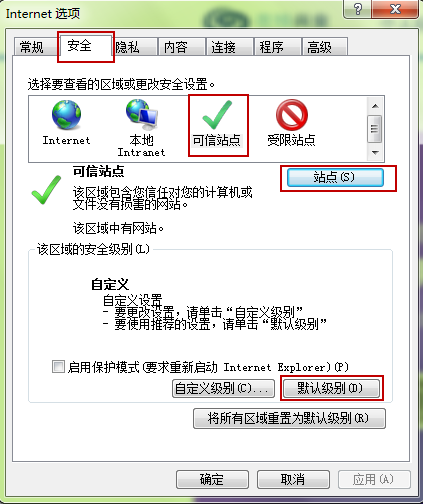The width and height of the screenshot is (423, 504).
Task: Open 自定义级别(C)... settings
Action: point(223,388)
